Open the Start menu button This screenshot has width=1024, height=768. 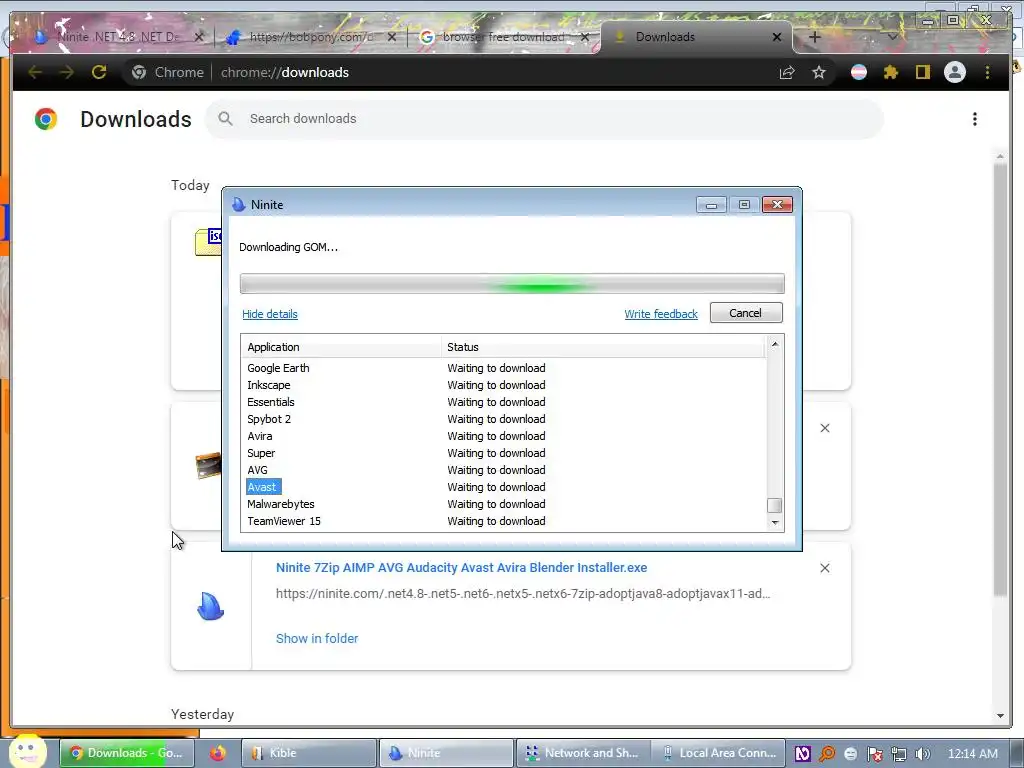(x=27, y=751)
